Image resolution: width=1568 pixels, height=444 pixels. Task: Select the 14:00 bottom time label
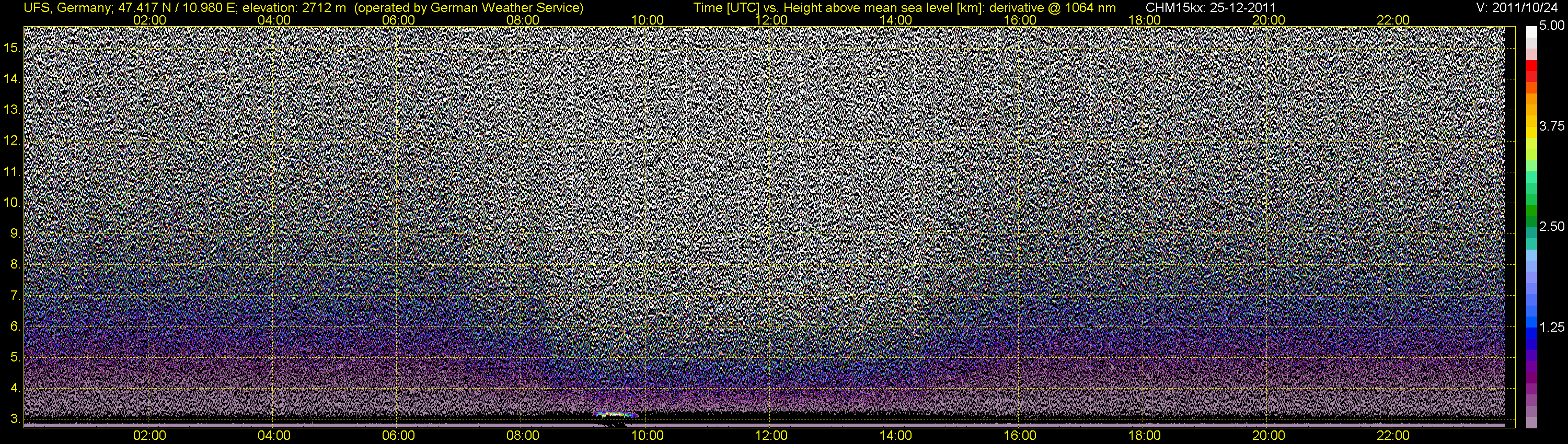point(895,436)
